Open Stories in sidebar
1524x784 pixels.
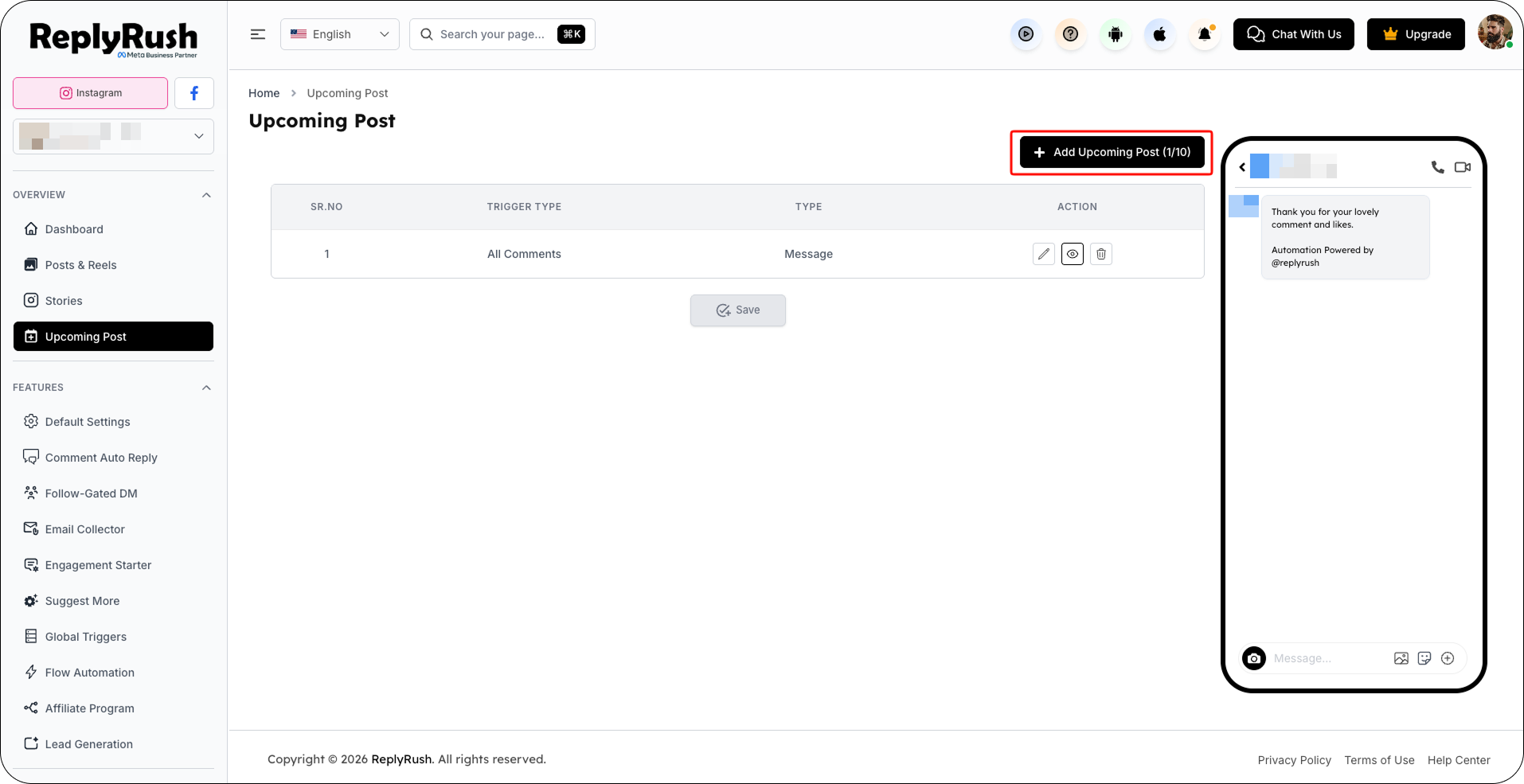(x=113, y=301)
